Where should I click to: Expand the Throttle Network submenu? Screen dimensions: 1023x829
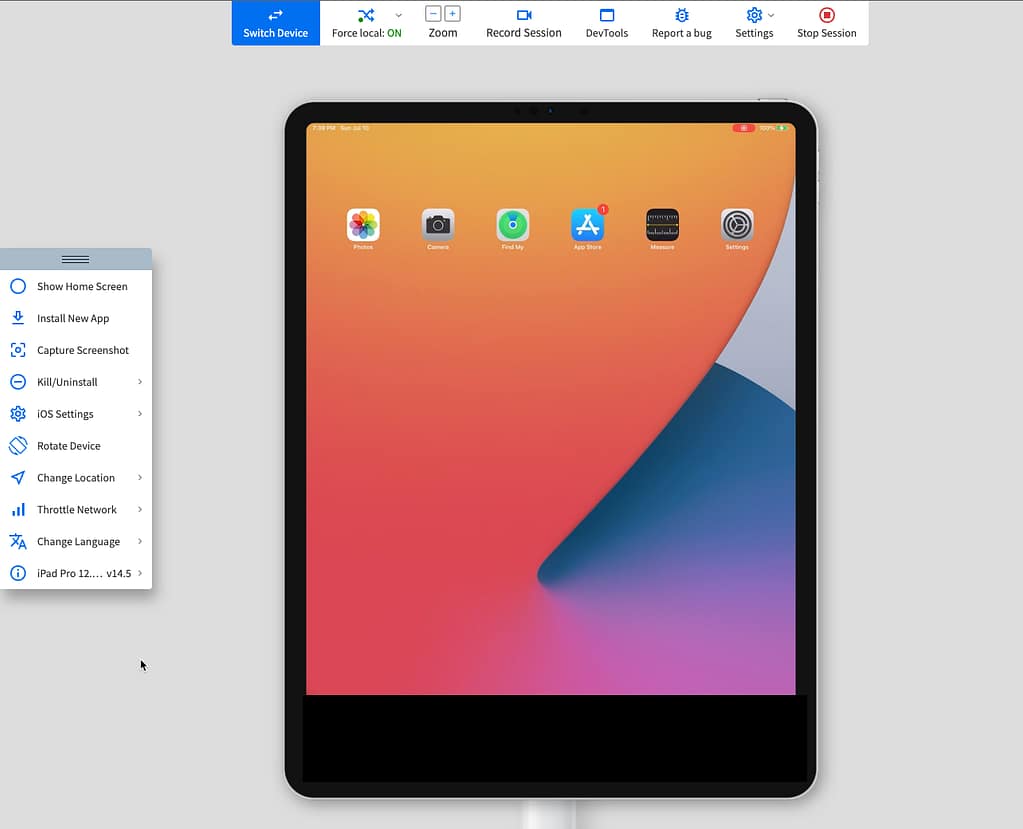pos(76,510)
